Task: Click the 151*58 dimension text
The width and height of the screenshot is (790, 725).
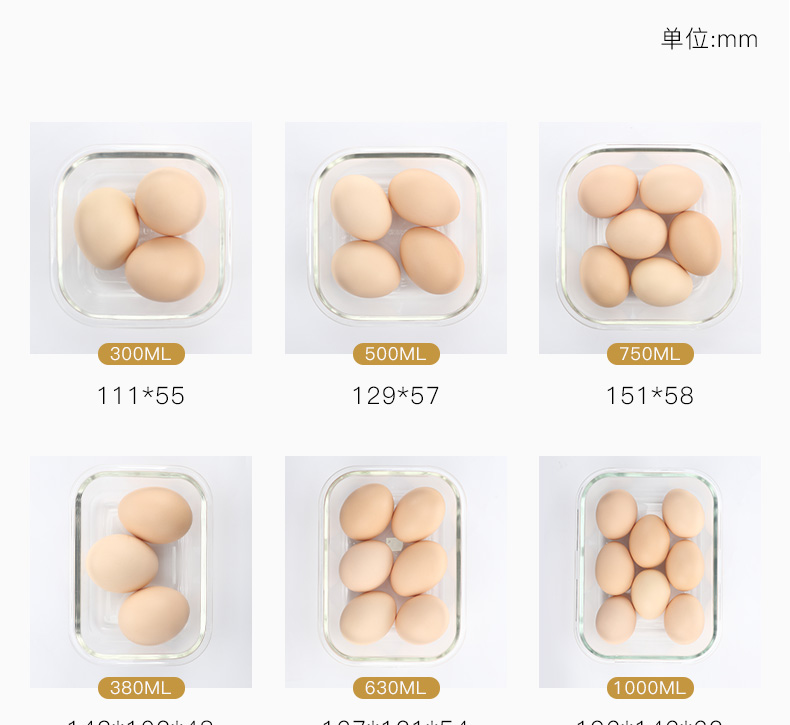Action: (x=650, y=396)
